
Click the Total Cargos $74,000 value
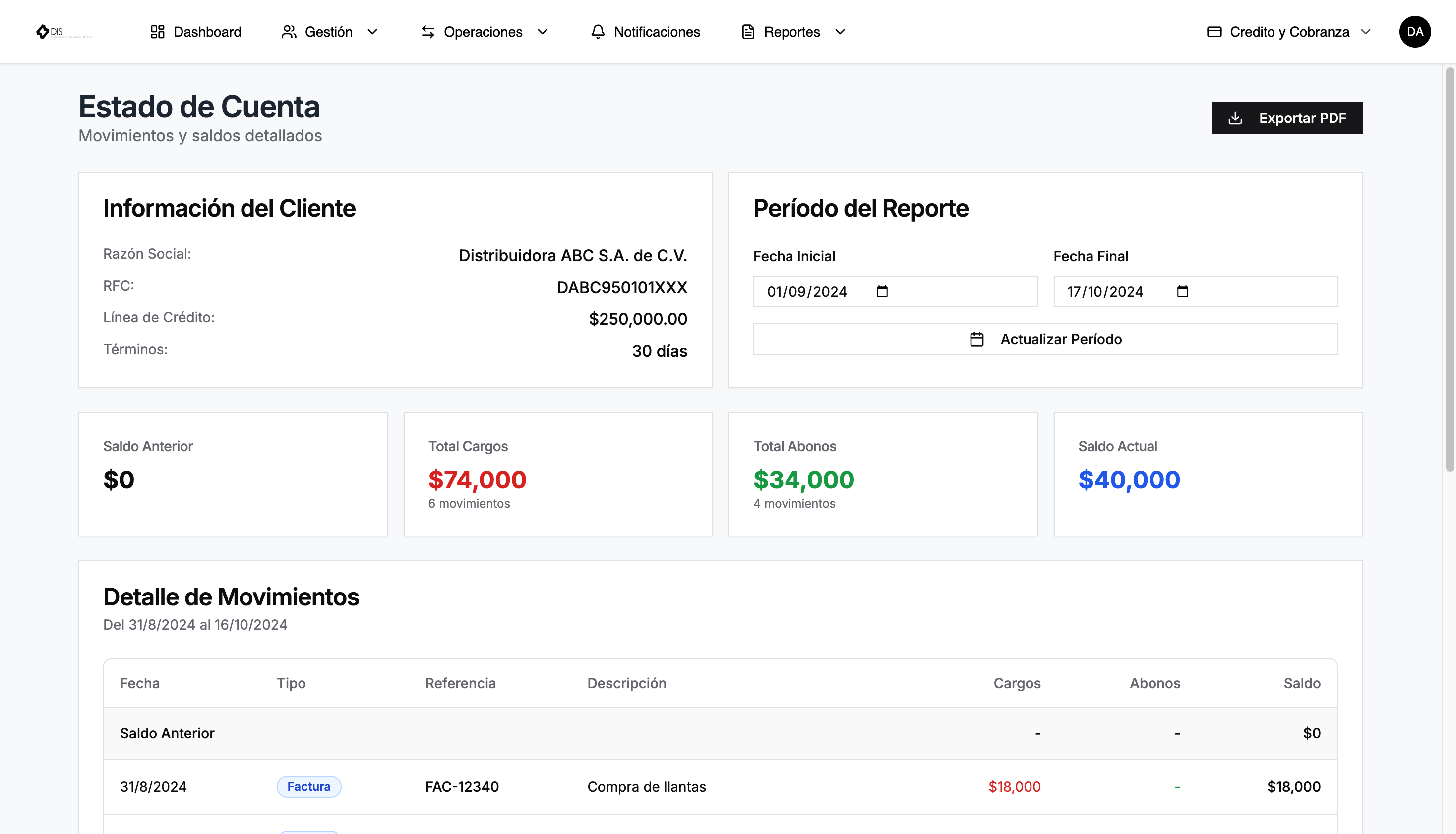[x=477, y=479]
